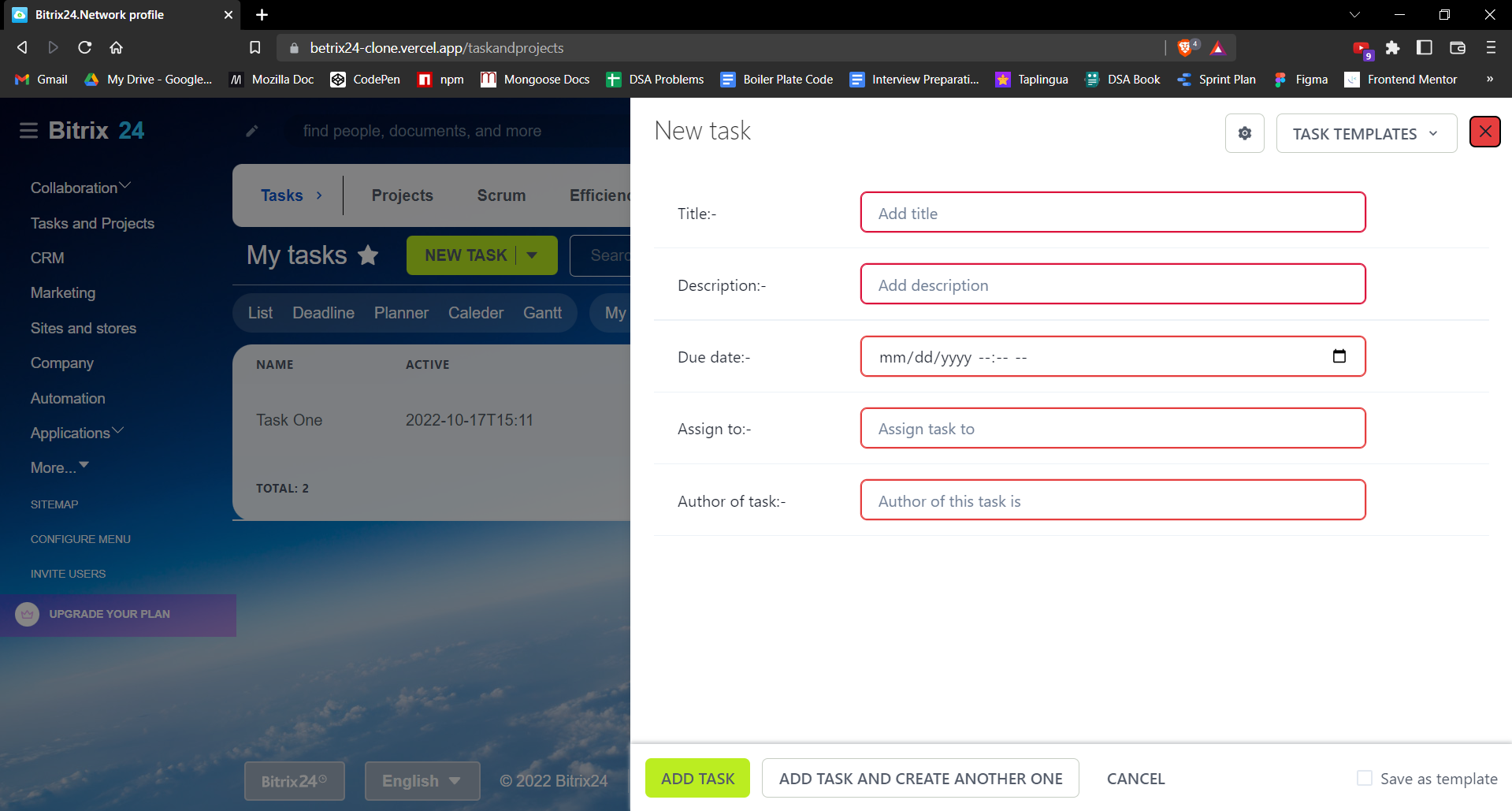Open the Brave wallet icon
The width and height of the screenshot is (1512, 811).
point(1458,48)
